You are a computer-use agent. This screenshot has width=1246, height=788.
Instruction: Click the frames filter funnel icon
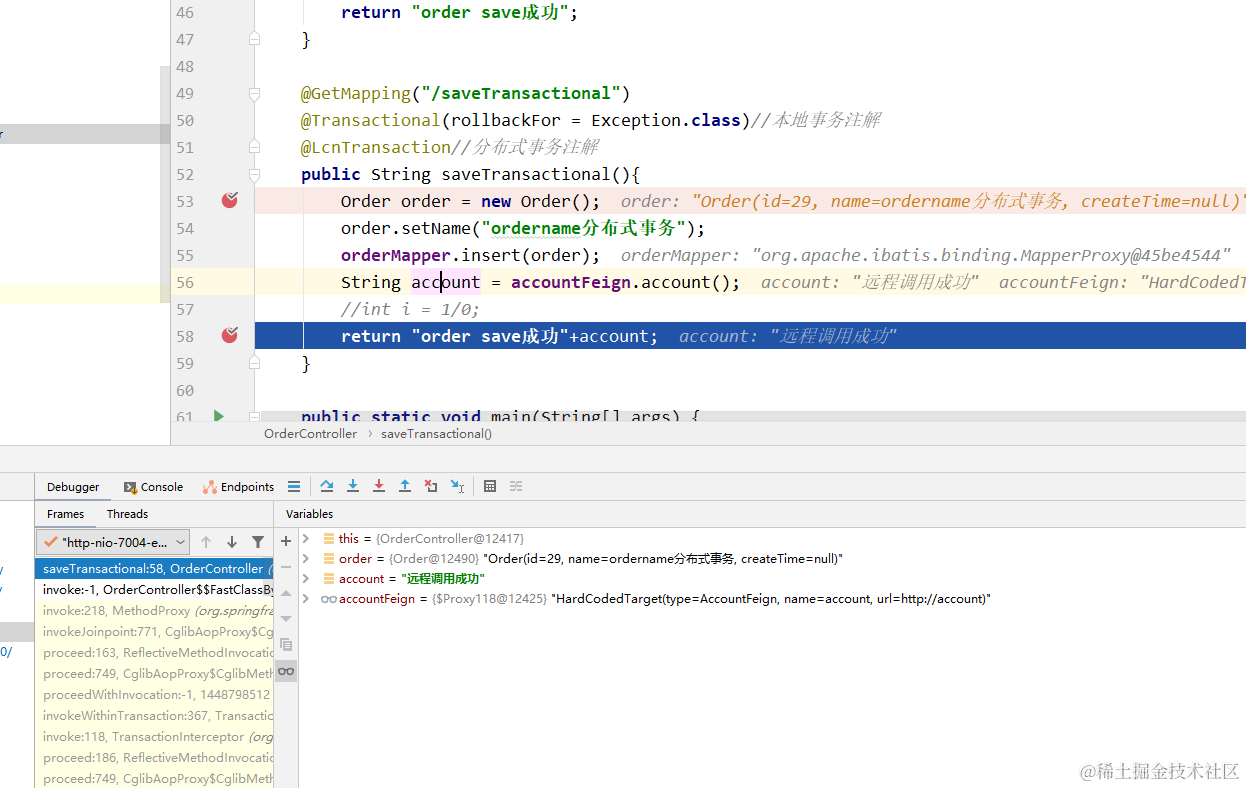click(258, 542)
